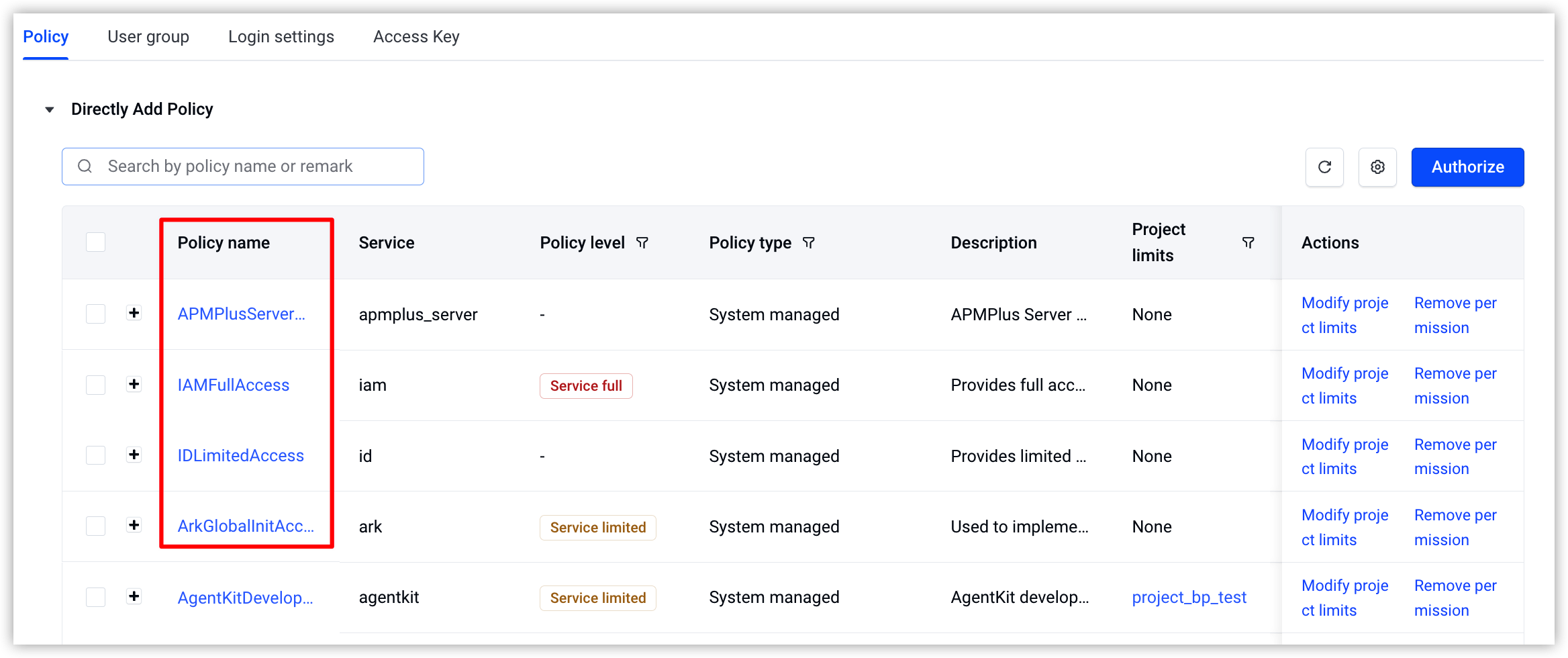
Task: Open the Access Key tab
Action: 416,37
